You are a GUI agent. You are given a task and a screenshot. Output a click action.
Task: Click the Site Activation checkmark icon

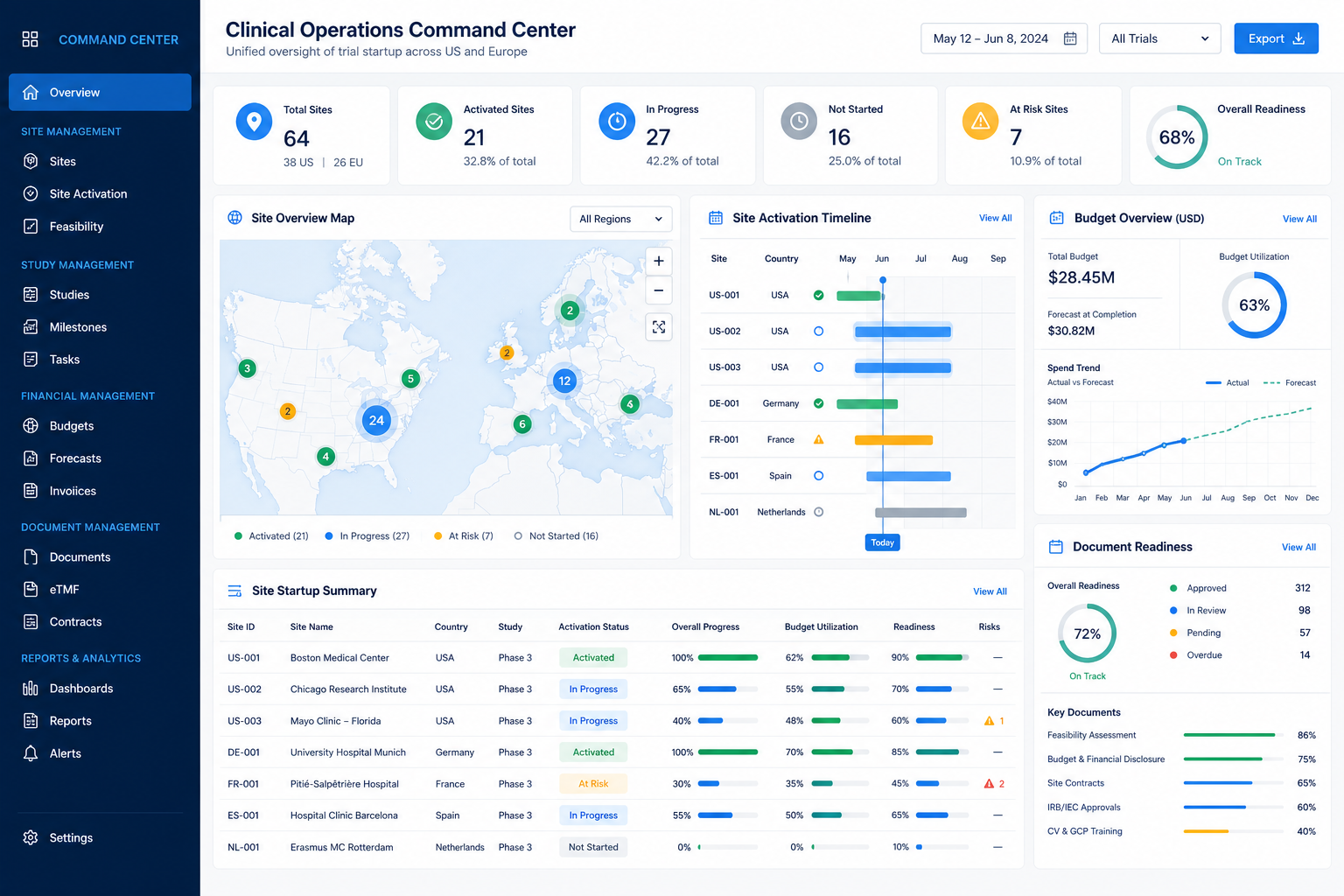click(31, 193)
